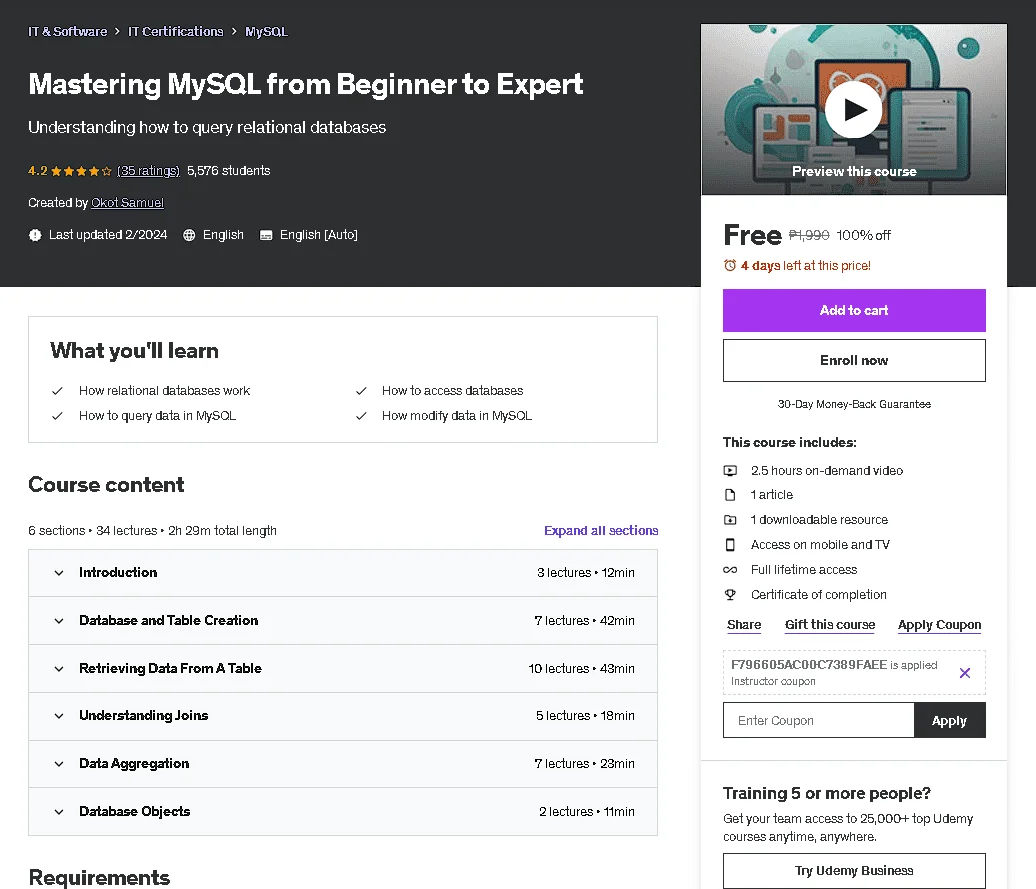Click the '5 lectures • 18min' text
The height and width of the screenshot is (889, 1036).
tap(585, 716)
